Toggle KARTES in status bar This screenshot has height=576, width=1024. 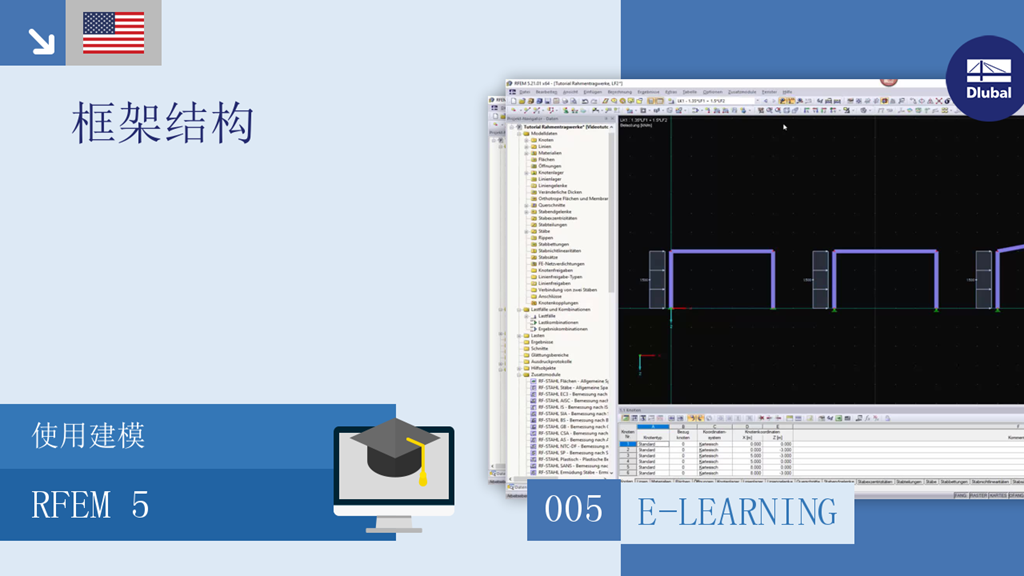coord(998,496)
